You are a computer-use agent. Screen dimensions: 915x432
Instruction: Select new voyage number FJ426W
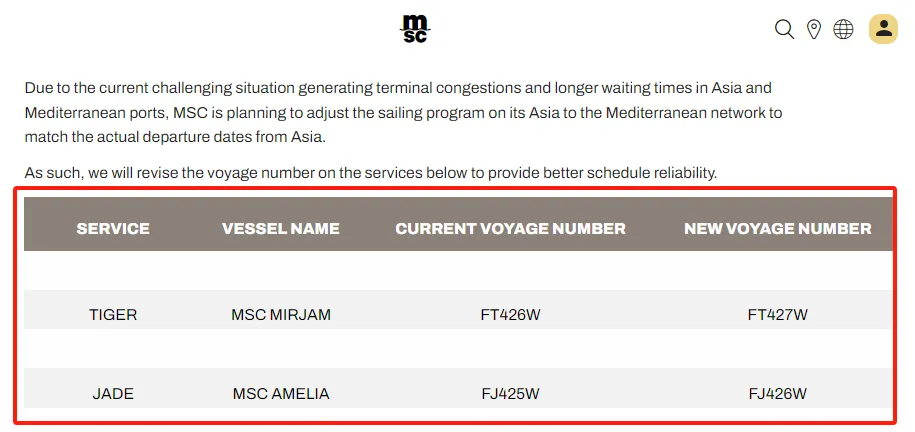click(x=778, y=393)
